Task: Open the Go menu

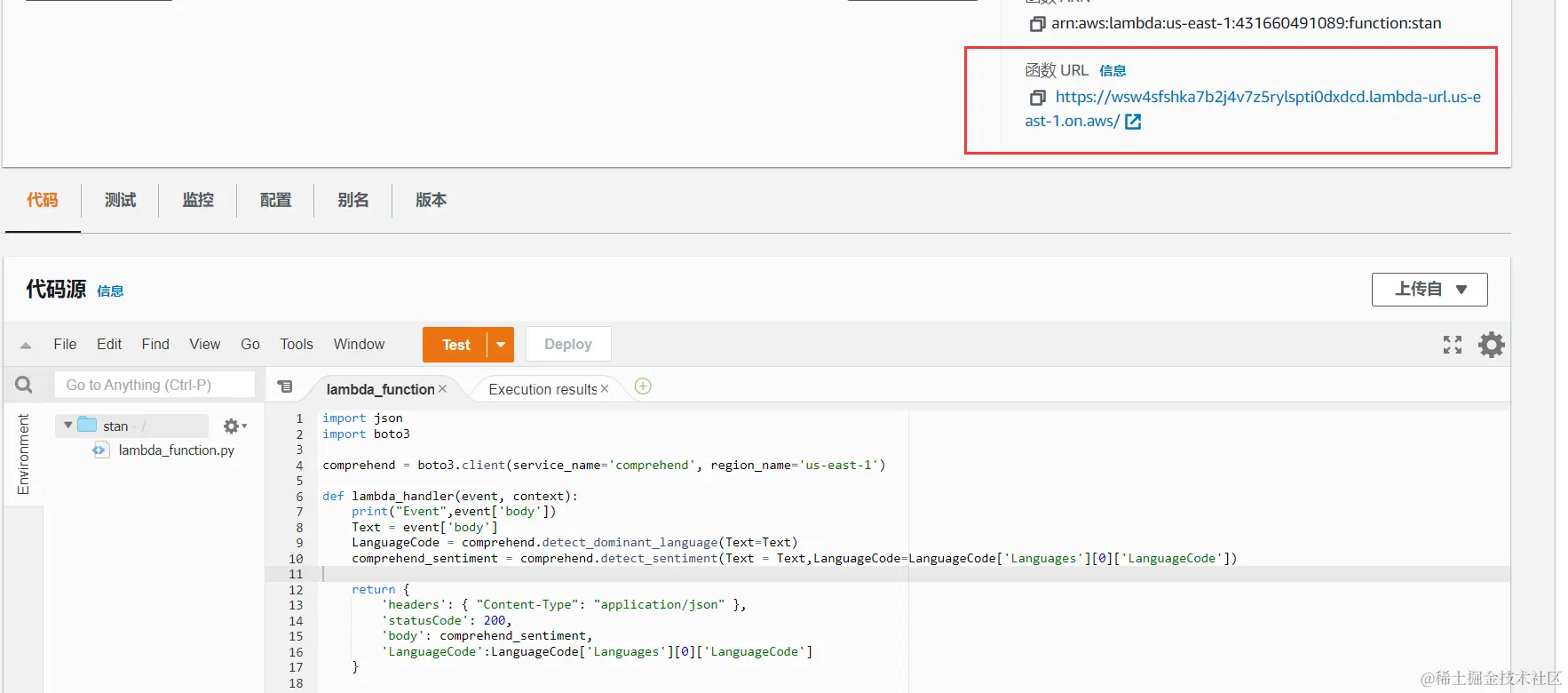Action: tap(250, 344)
